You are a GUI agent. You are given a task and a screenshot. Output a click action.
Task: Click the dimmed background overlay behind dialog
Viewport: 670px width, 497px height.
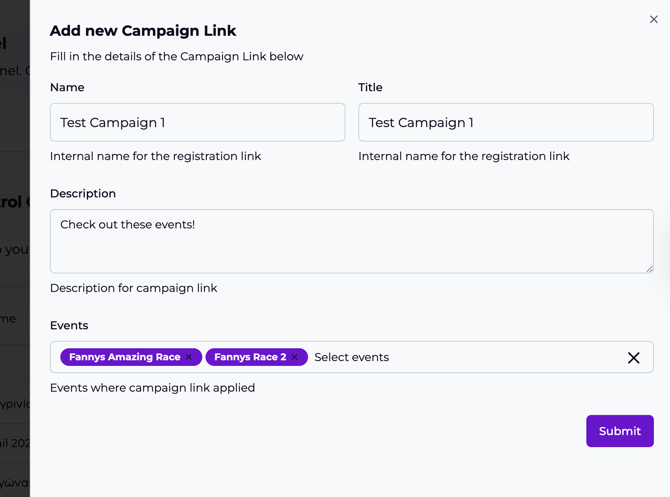(14, 250)
